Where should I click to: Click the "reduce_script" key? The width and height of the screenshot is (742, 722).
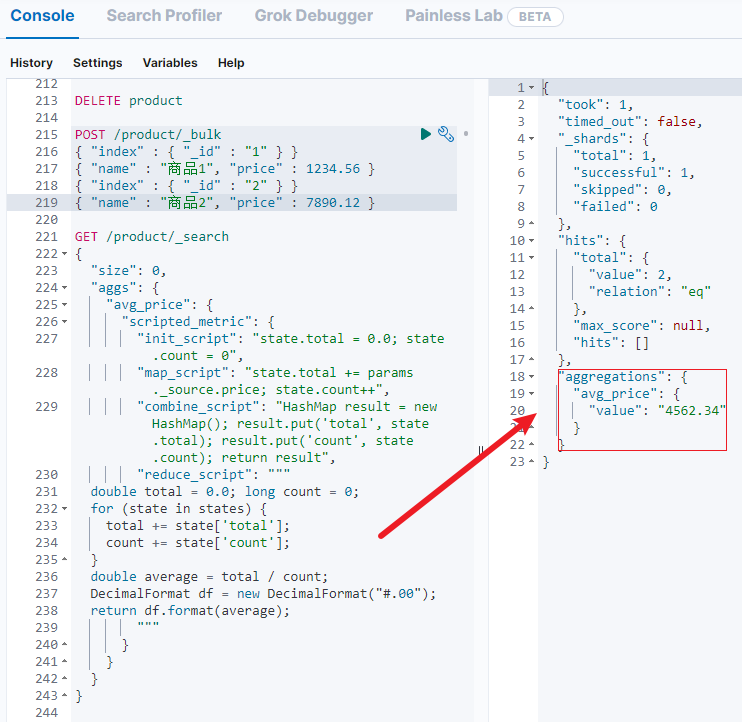(194, 475)
